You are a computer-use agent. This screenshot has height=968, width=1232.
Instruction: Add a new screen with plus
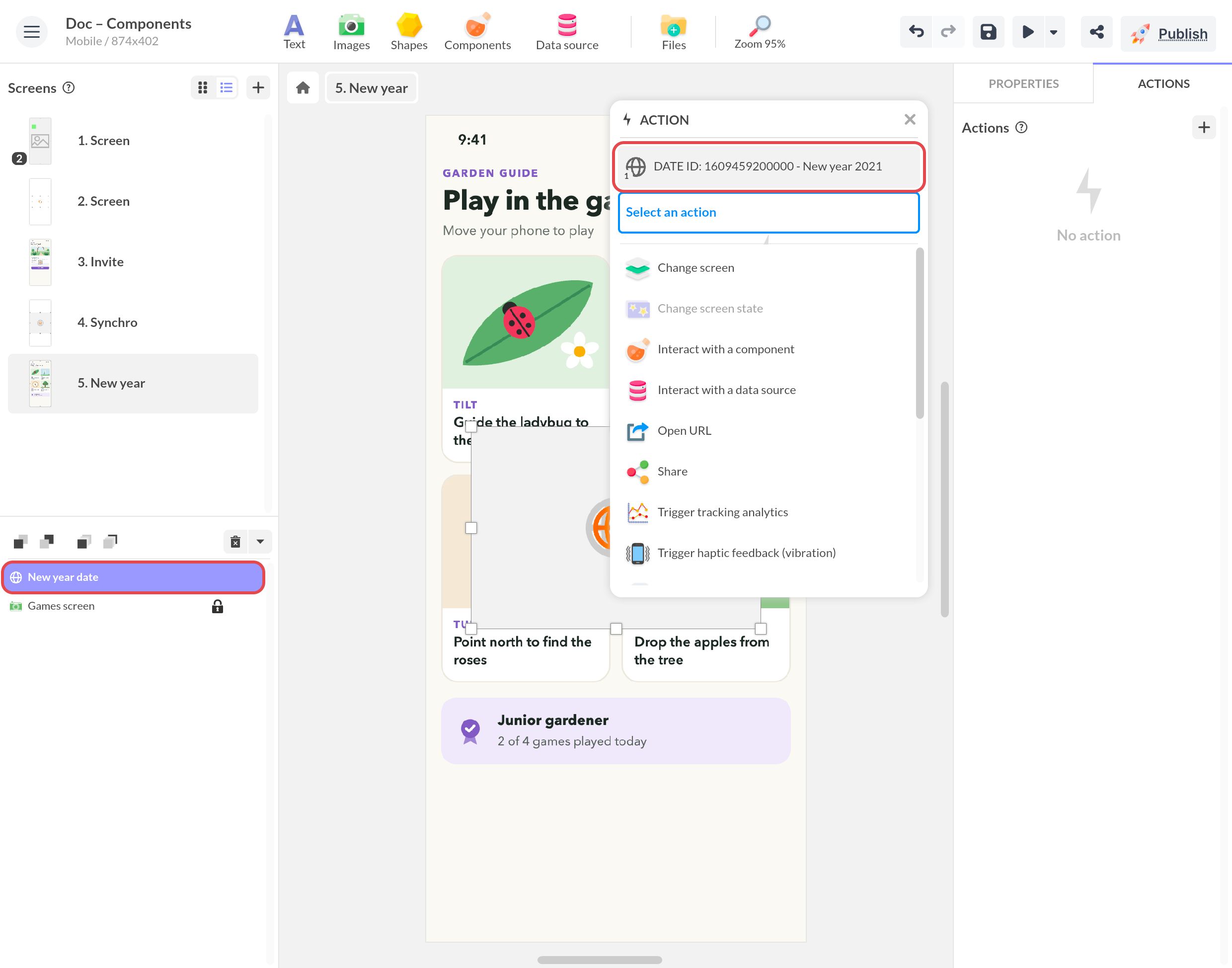pyautogui.click(x=258, y=87)
